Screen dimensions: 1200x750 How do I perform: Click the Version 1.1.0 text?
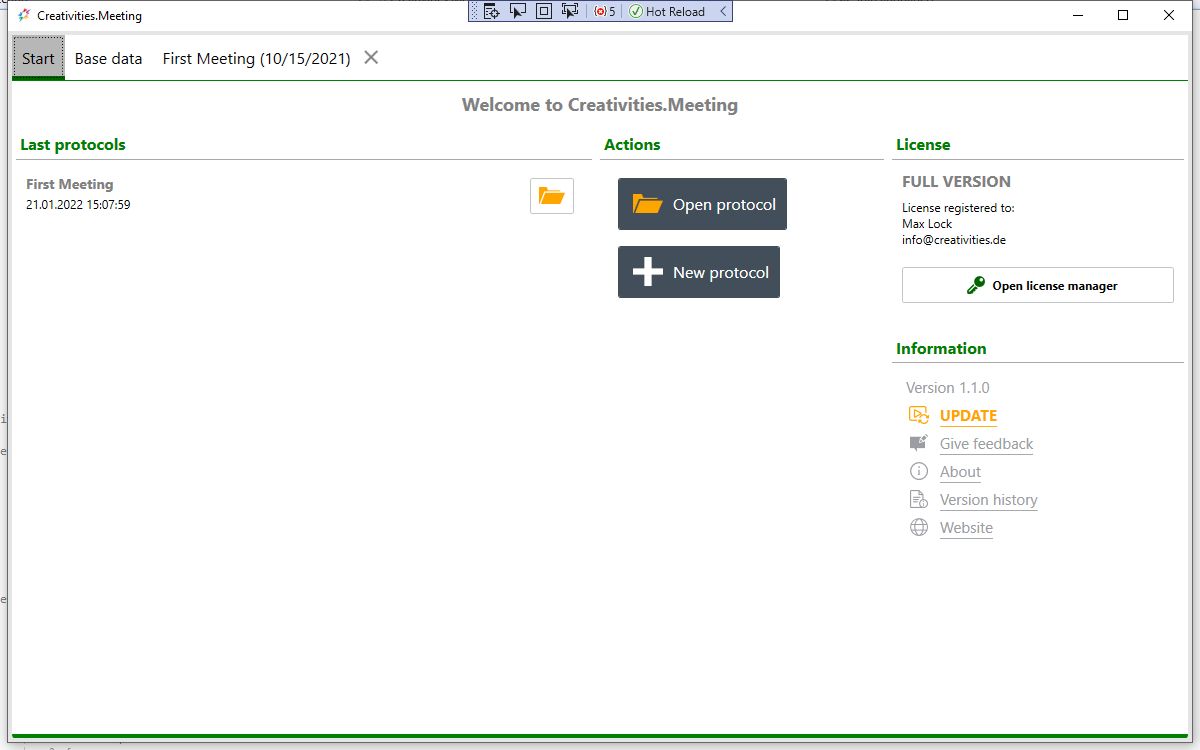click(x=948, y=388)
